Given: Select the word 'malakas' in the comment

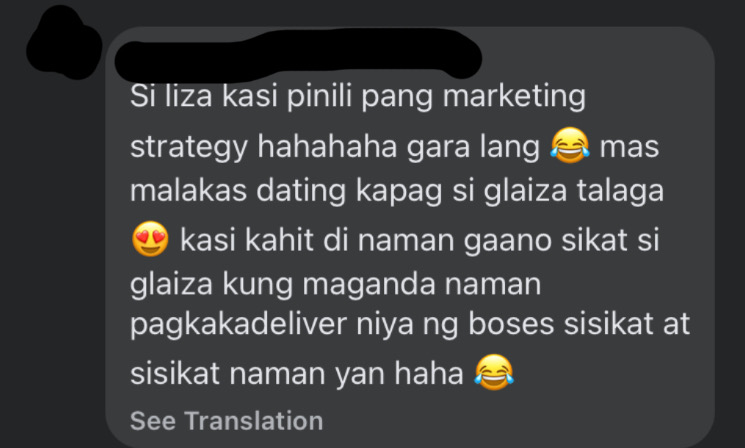Looking at the screenshot, I should [x=188, y=191].
